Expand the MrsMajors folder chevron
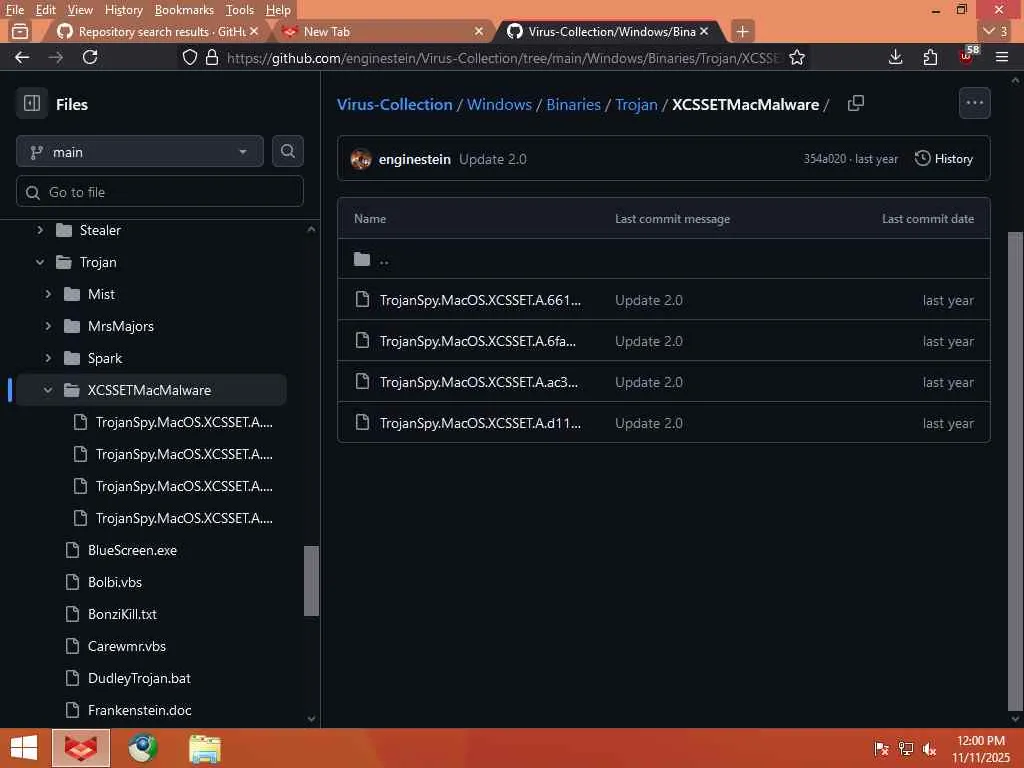The width and height of the screenshot is (1024, 768). pos(48,326)
